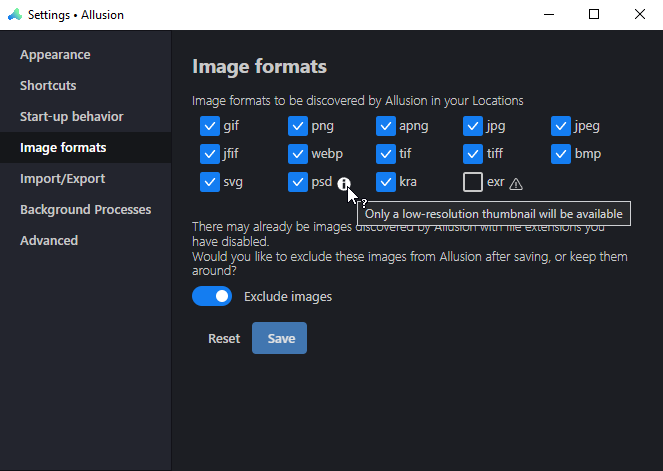The width and height of the screenshot is (663, 471).
Task: Click the psd info icon
Action: pyautogui.click(x=344, y=183)
